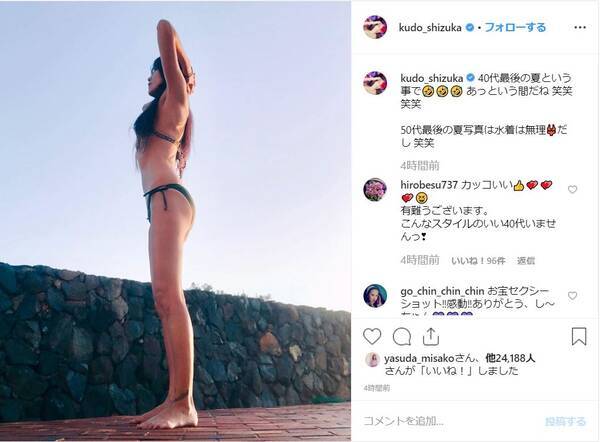Like hirobesu737's comment heart
600x442 pixels.
pos(572,189)
